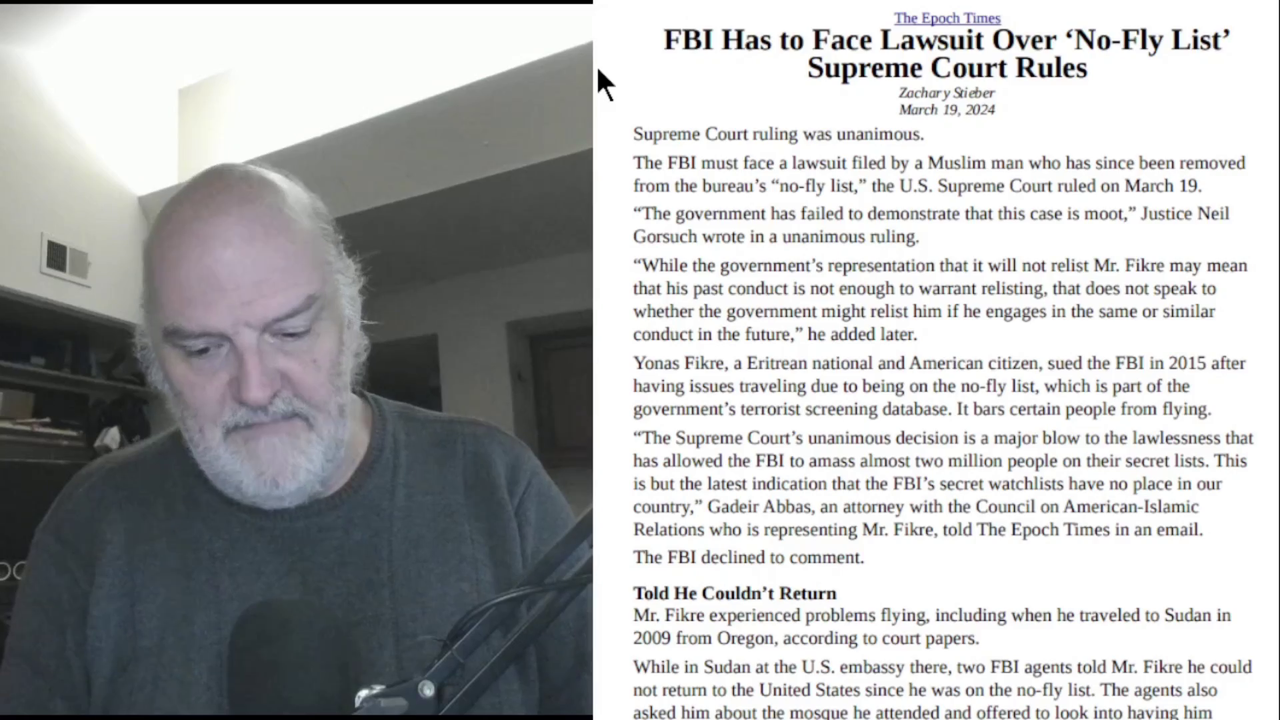Click the author name Zachary Stieber
Viewport: 1280px width, 720px height.
tap(946, 93)
